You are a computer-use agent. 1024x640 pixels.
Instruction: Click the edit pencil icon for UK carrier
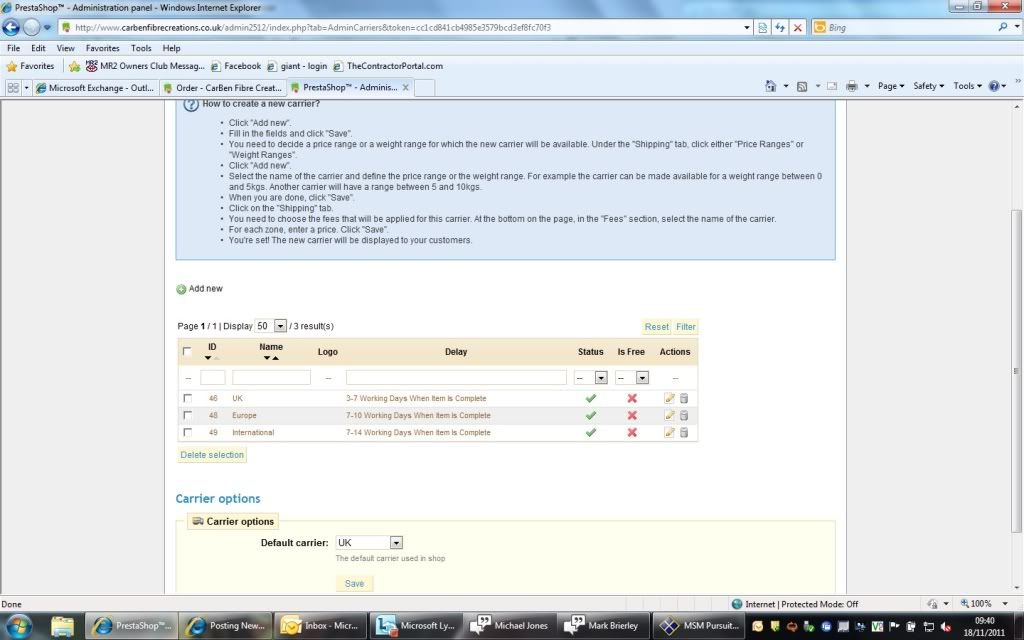670,398
